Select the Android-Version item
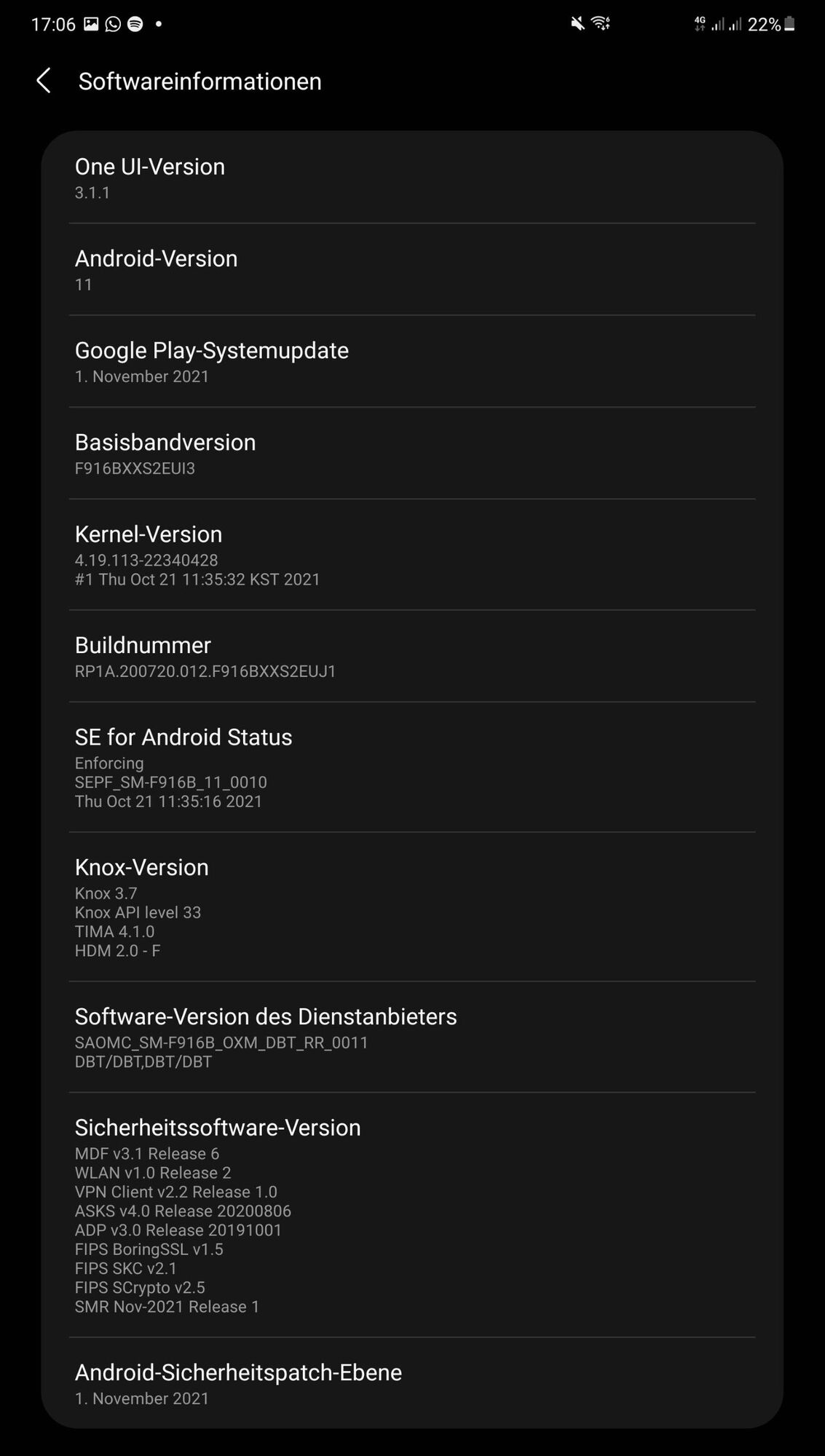The image size is (825, 1456). [411, 269]
